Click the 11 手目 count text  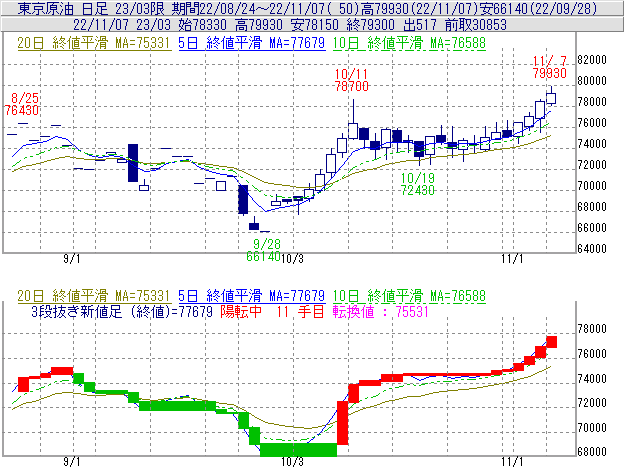(300, 311)
